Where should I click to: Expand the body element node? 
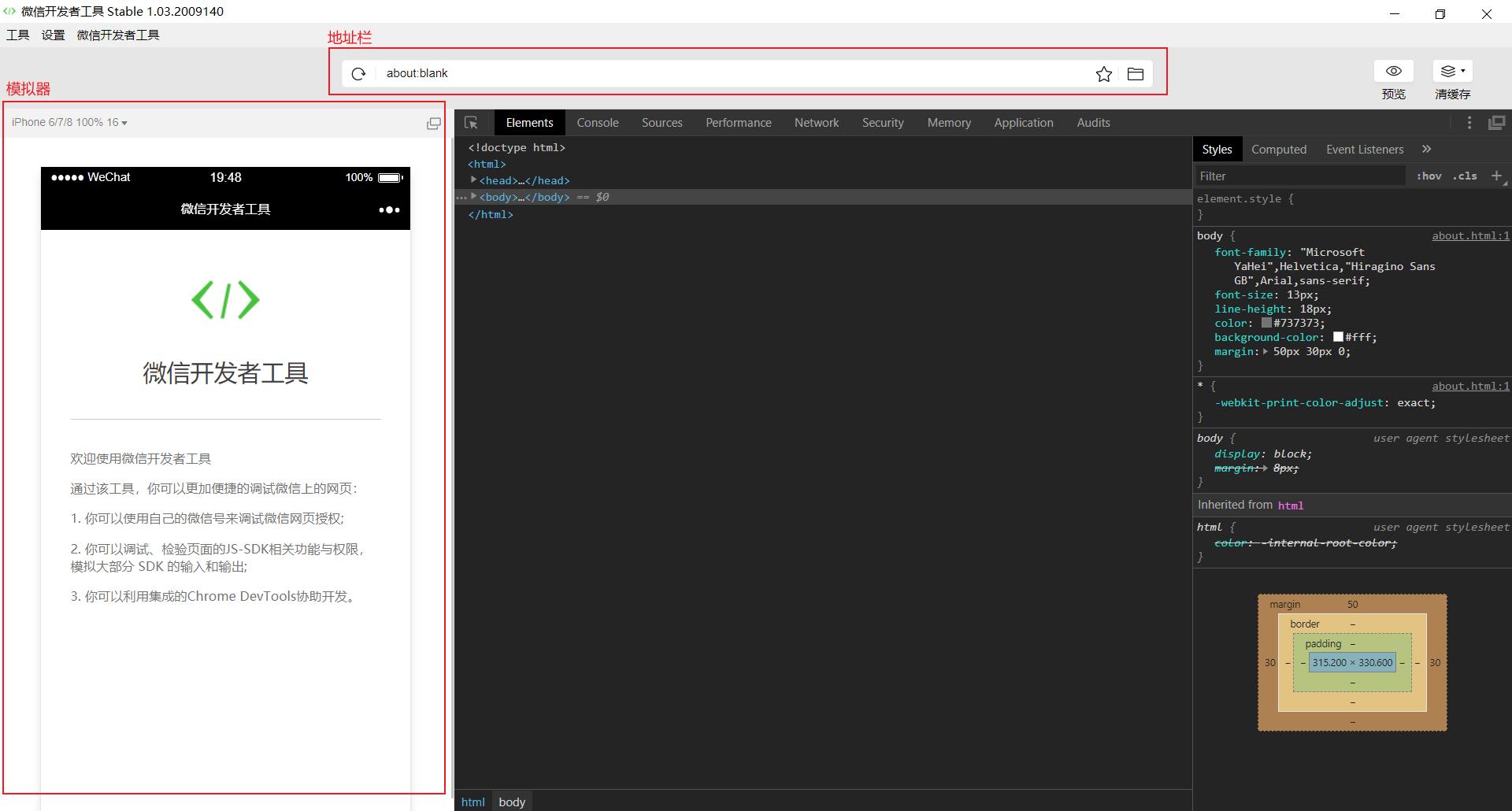(x=473, y=196)
